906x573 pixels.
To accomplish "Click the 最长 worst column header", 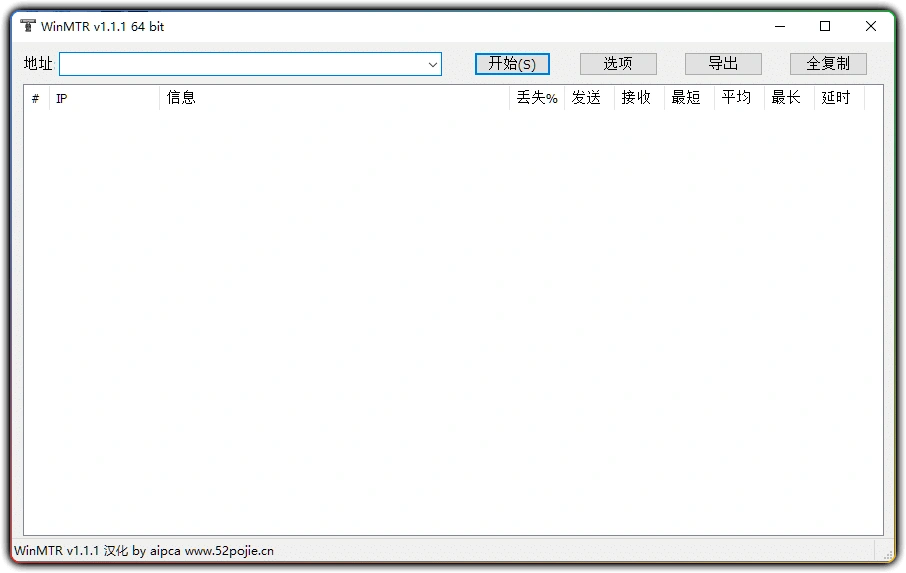I will point(789,98).
